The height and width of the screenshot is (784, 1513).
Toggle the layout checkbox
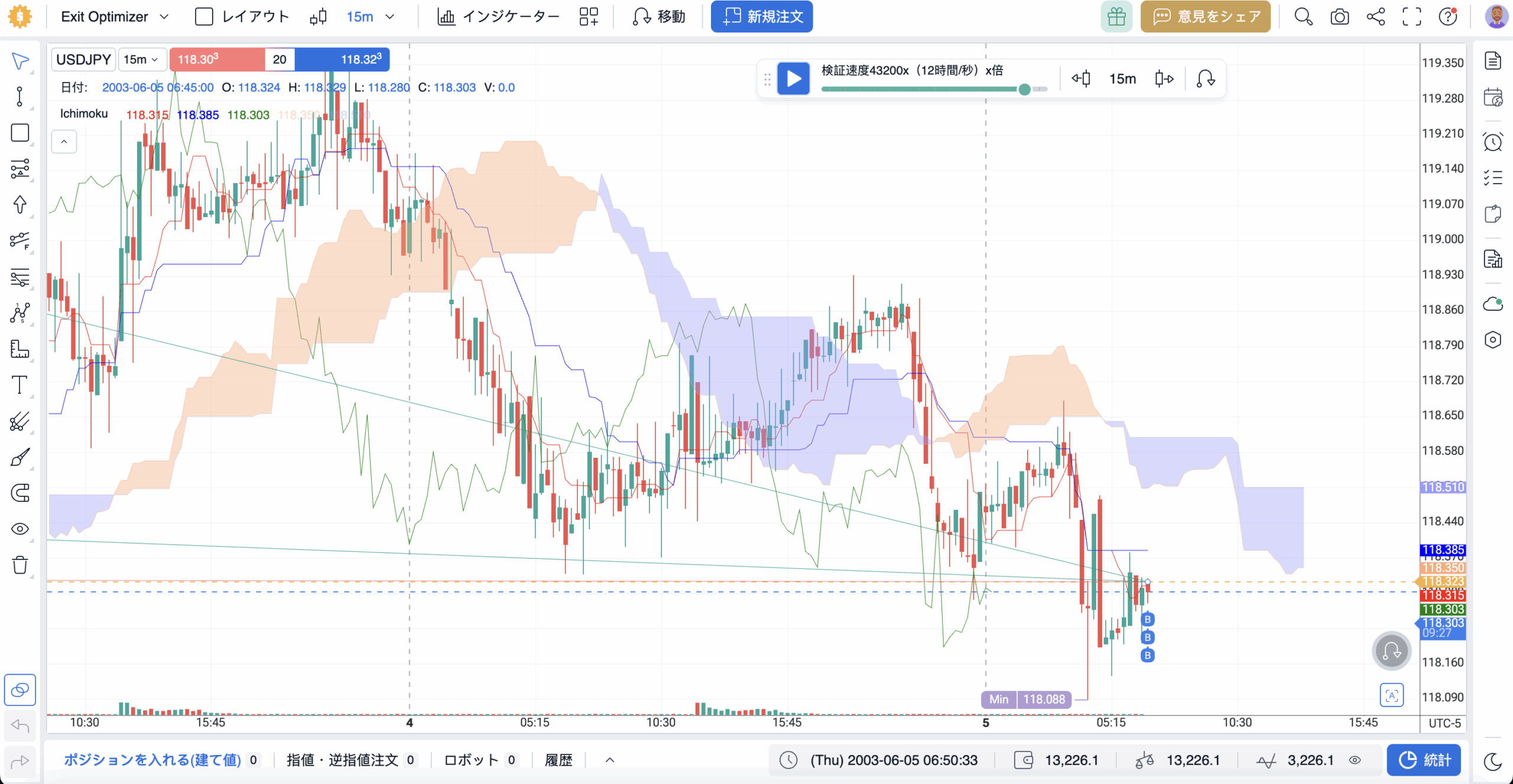click(x=204, y=17)
